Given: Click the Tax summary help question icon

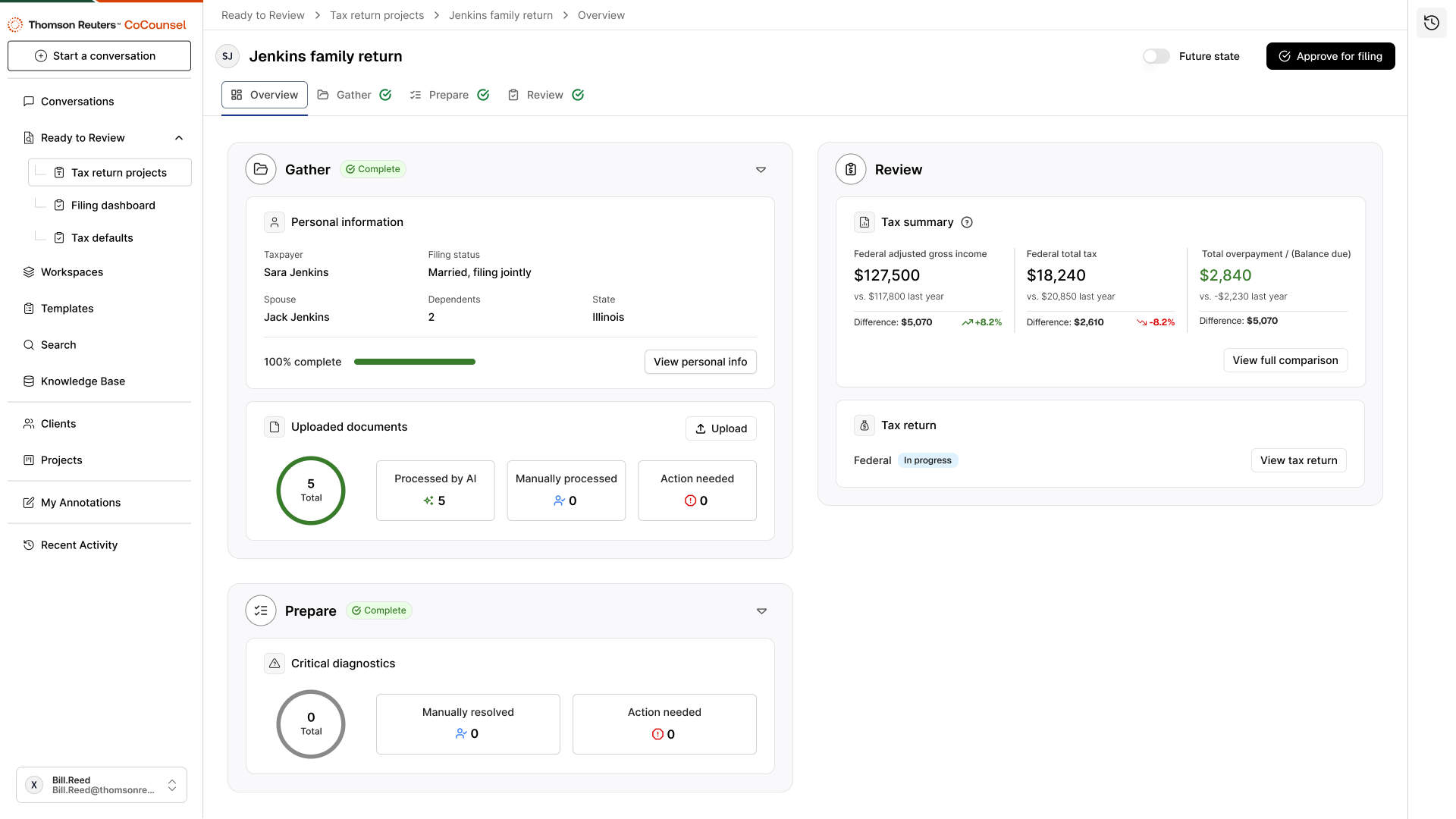Looking at the screenshot, I should (x=967, y=222).
